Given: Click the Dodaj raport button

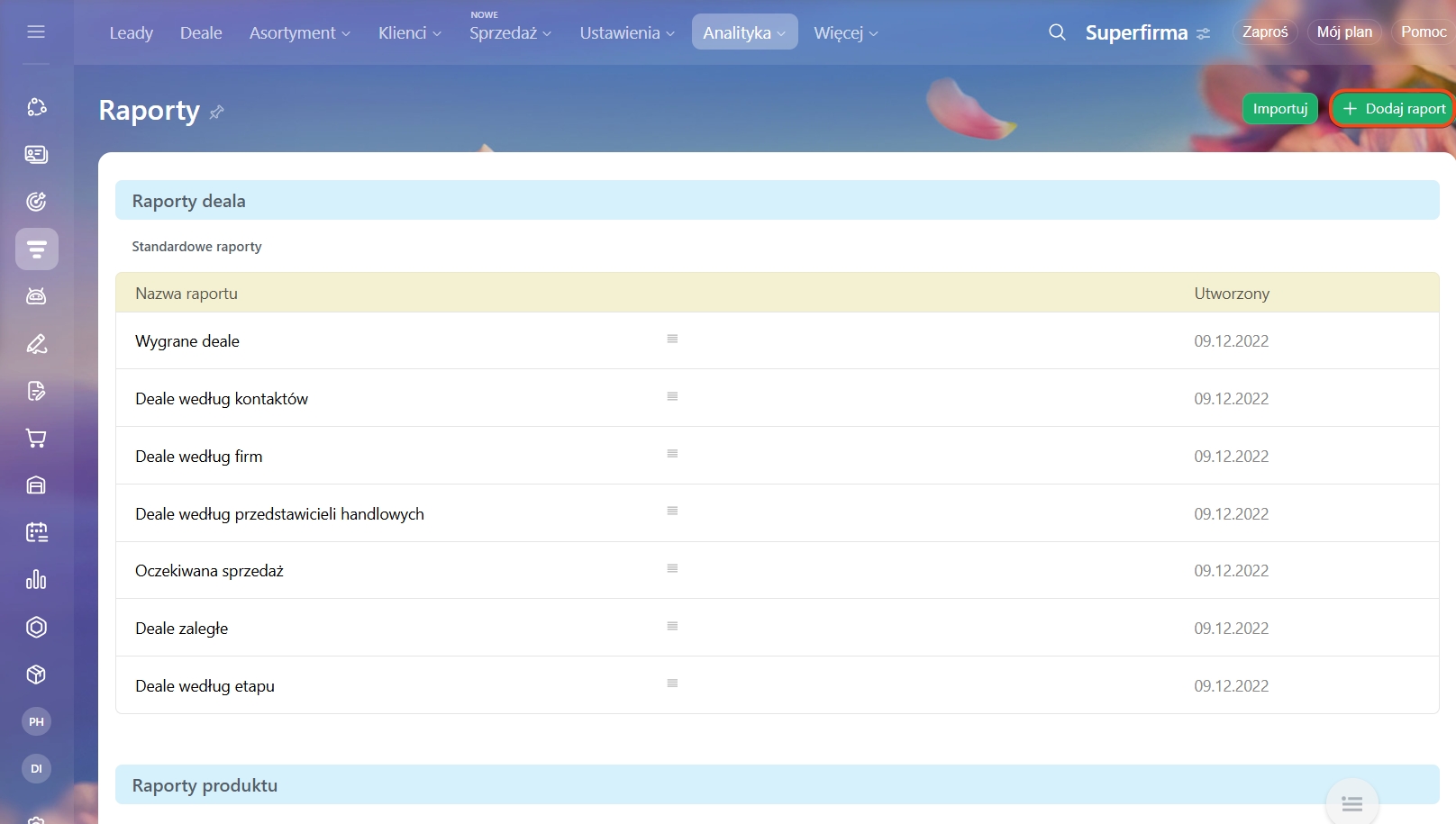Looking at the screenshot, I should click(x=1393, y=109).
